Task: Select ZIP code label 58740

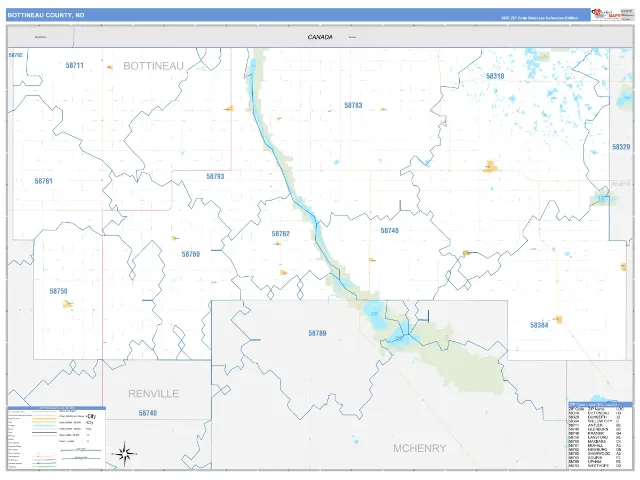Action: (x=148, y=413)
